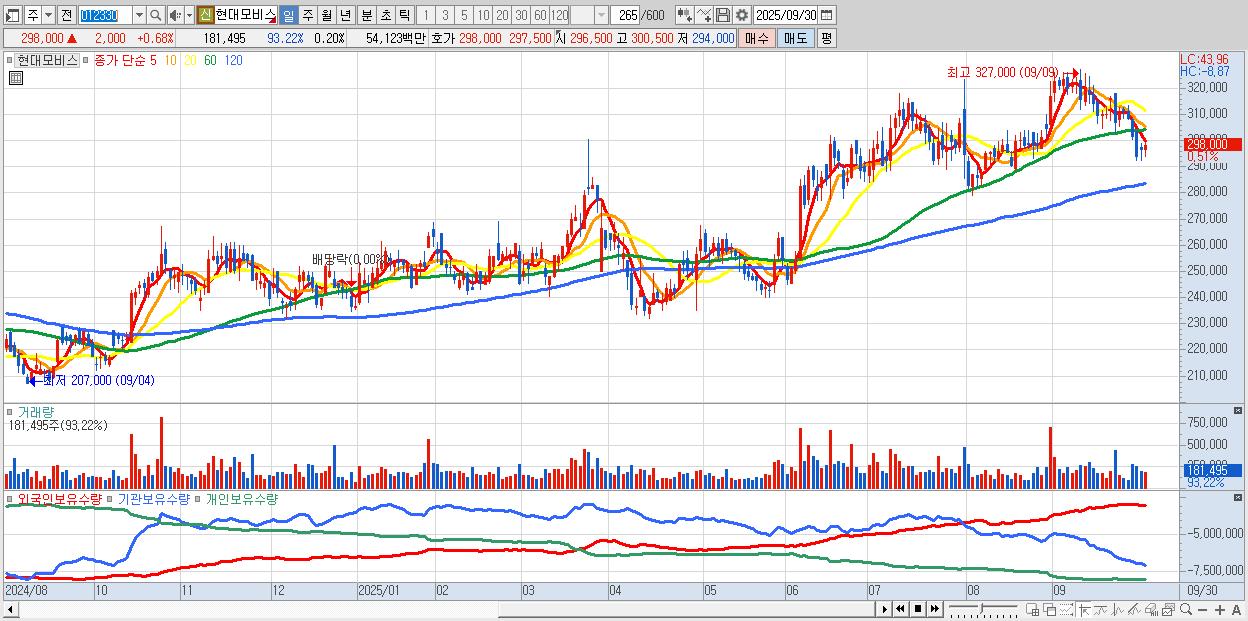This screenshot has height=621, width=1248.
Task: Select the 초 second chart period
Action: pyautogui.click(x=386, y=15)
